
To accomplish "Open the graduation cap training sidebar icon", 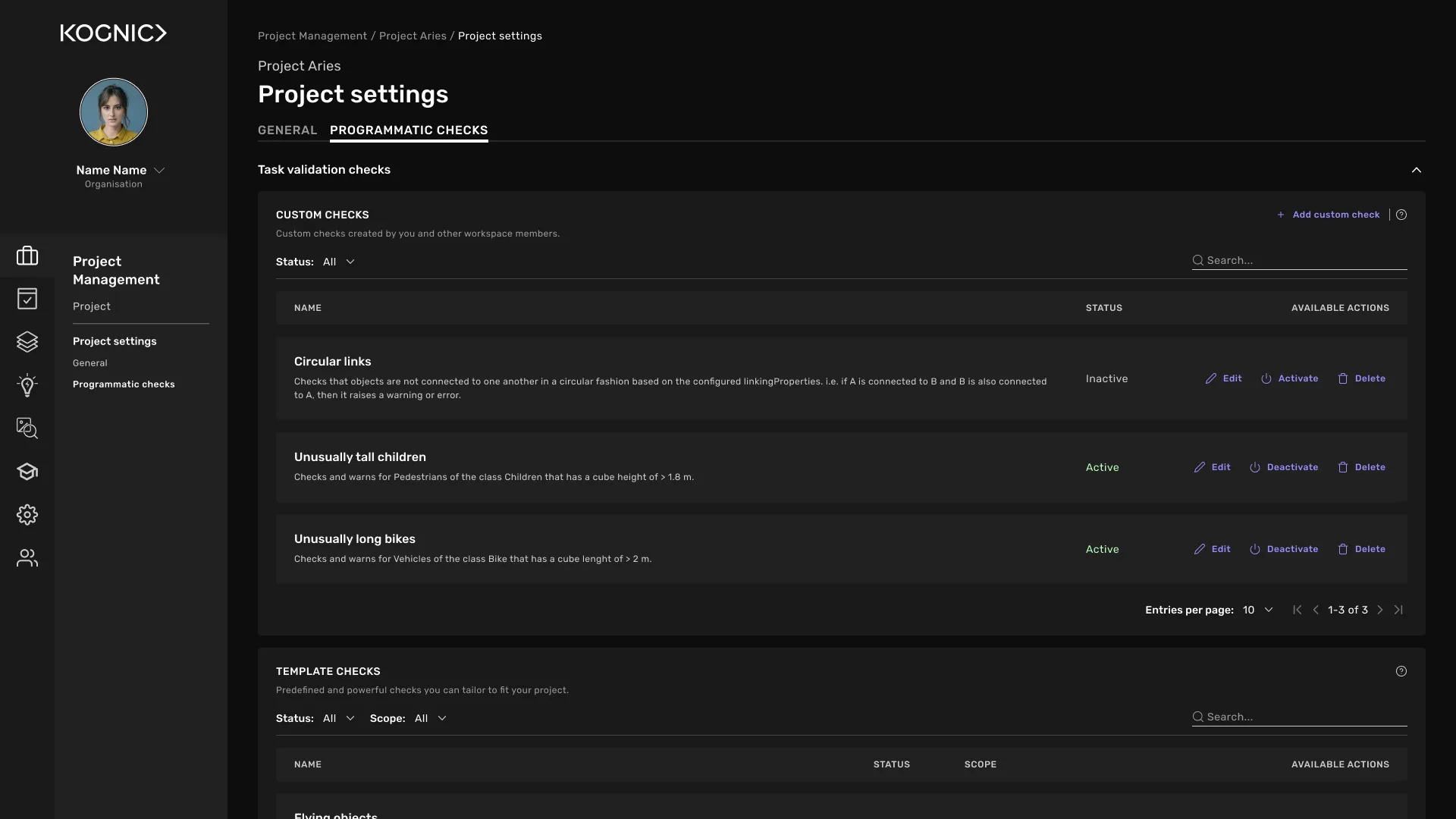I will point(27,472).
